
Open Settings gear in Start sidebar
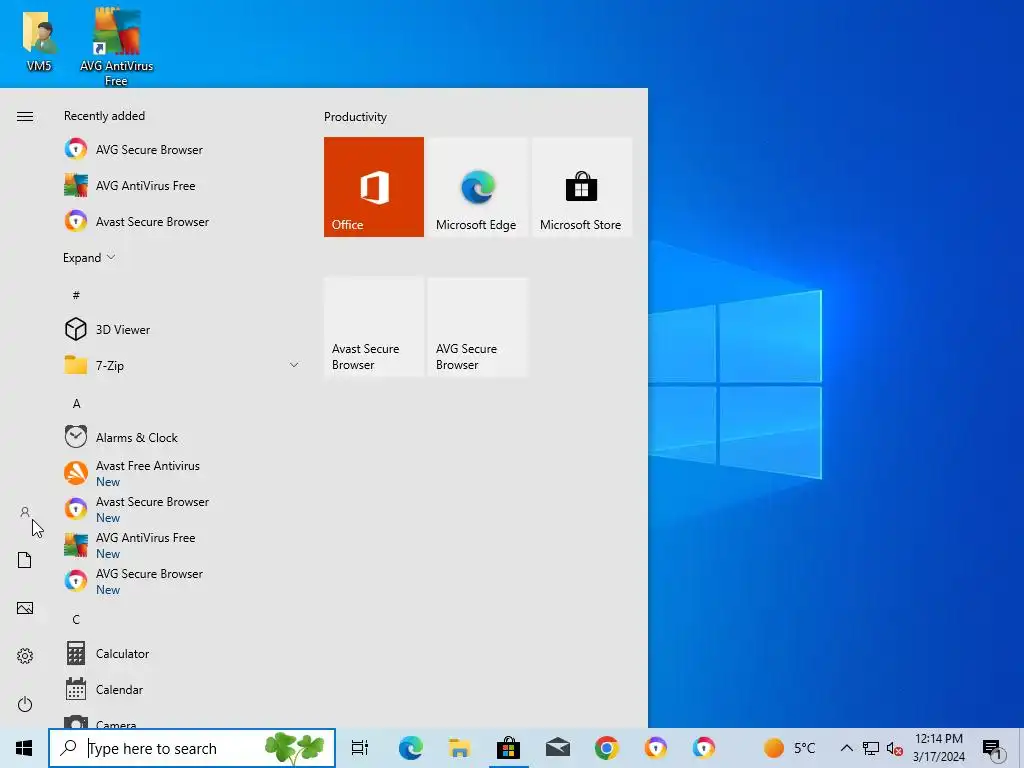click(25, 656)
